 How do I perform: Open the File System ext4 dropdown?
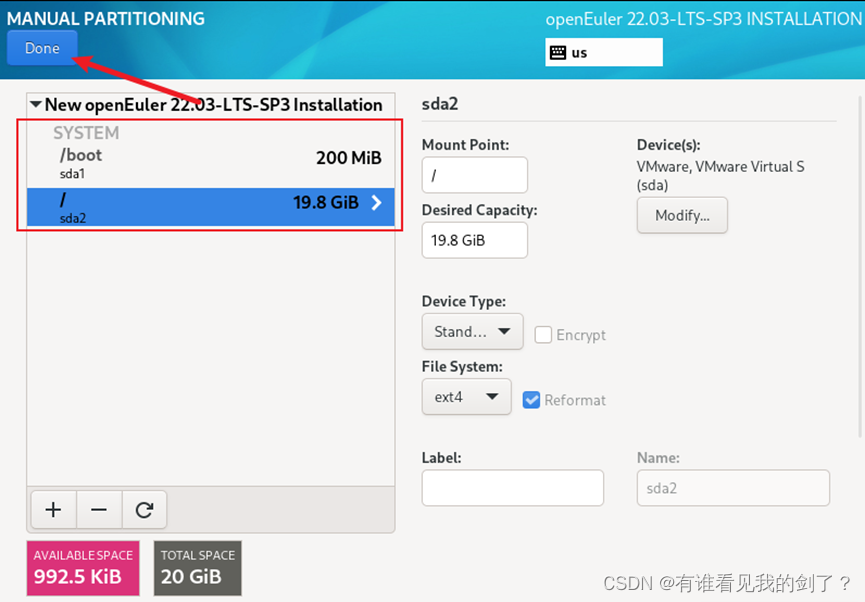(x=466, y=396)
